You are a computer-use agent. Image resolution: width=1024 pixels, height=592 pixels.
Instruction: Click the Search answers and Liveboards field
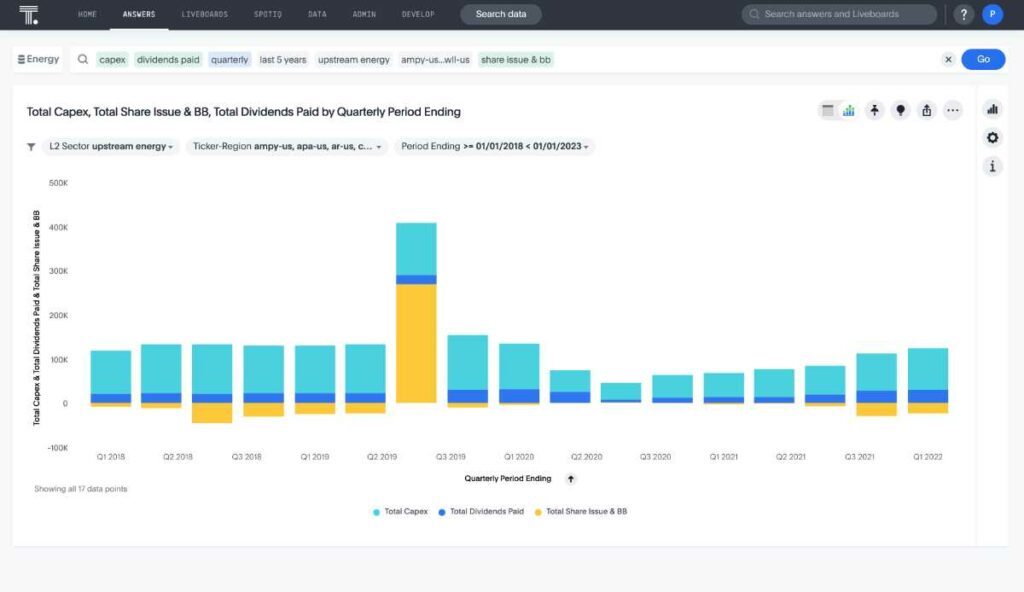click(839, 14)
